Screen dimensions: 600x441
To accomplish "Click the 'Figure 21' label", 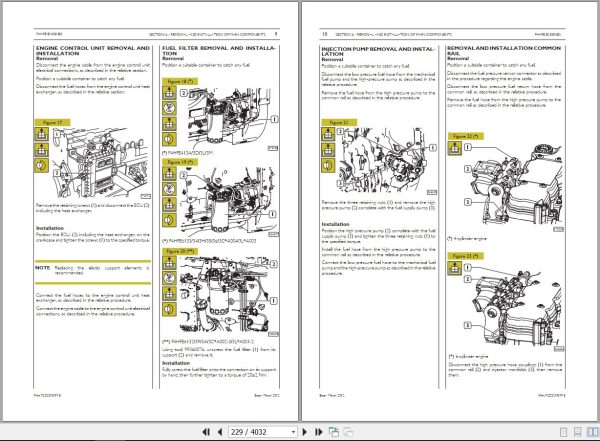I will 339,122.
